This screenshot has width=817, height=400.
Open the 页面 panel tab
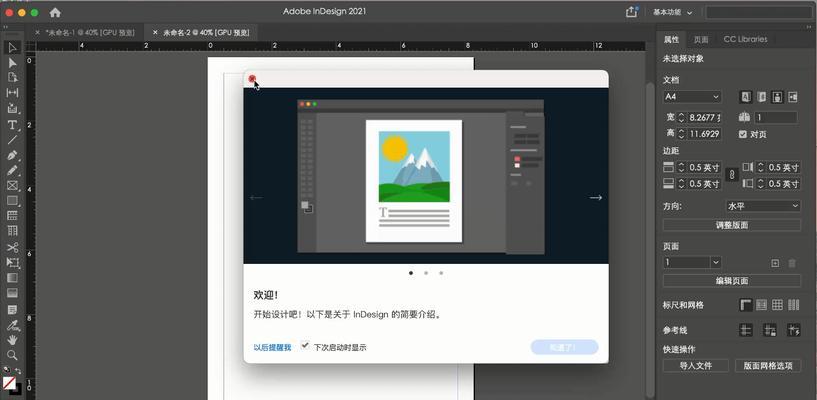(x=701, y=40)
